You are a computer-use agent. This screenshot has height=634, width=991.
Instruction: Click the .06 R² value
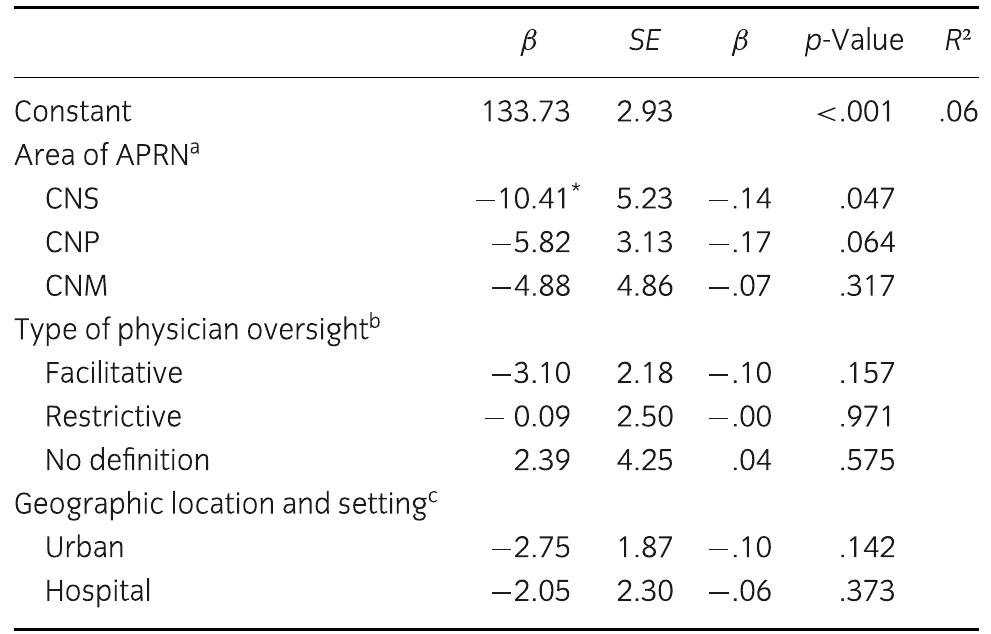click(x=958, y=111)
